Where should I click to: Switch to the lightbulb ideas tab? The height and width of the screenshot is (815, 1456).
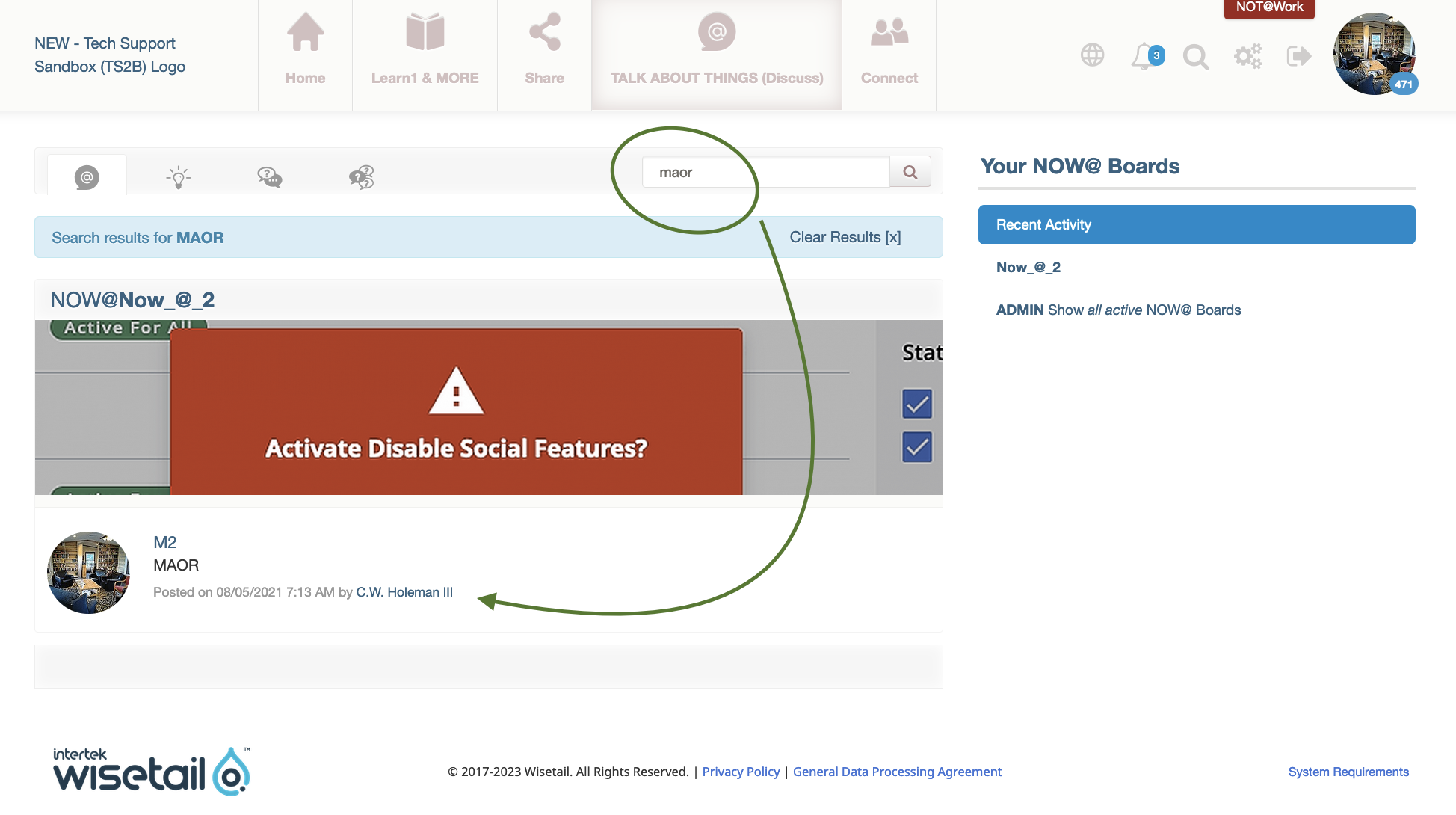pos(178,177)
